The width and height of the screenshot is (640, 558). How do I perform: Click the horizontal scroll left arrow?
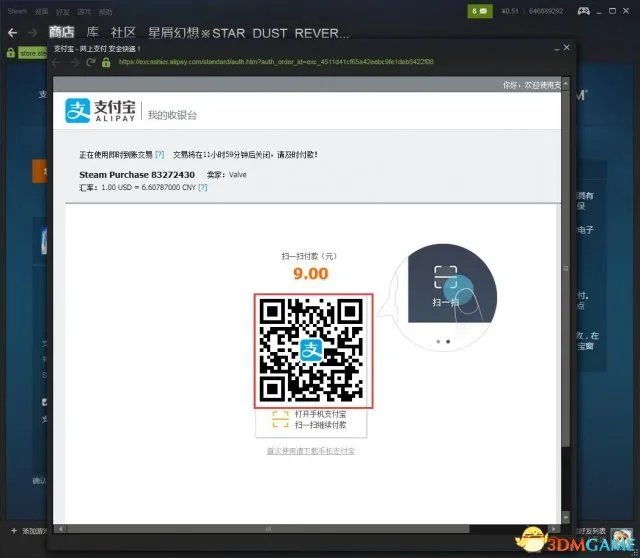tap(60, 529)
